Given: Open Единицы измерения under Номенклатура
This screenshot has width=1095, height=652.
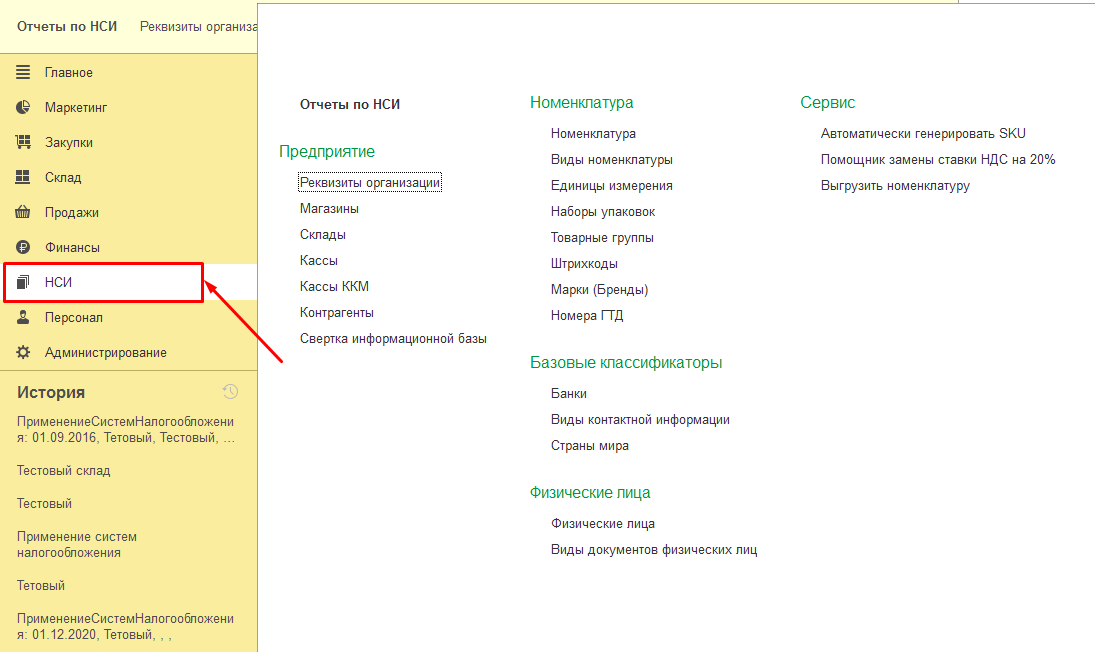Looking at the screenshot, I should (612, 185).
